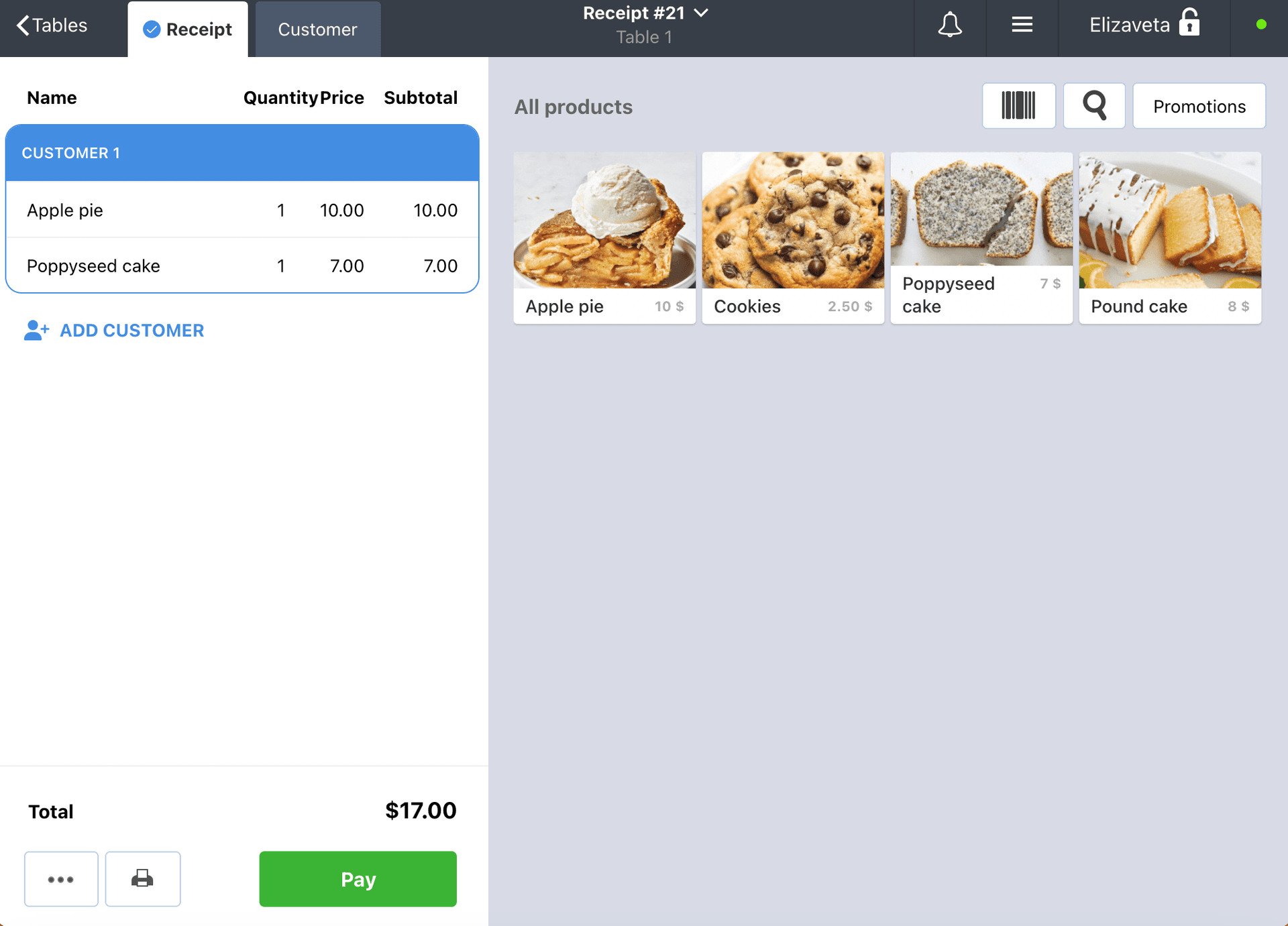The height and width of the screenshot is (926, 1288).
Task: Click the product search magnifier icon
Action: tap(1094, 106)
